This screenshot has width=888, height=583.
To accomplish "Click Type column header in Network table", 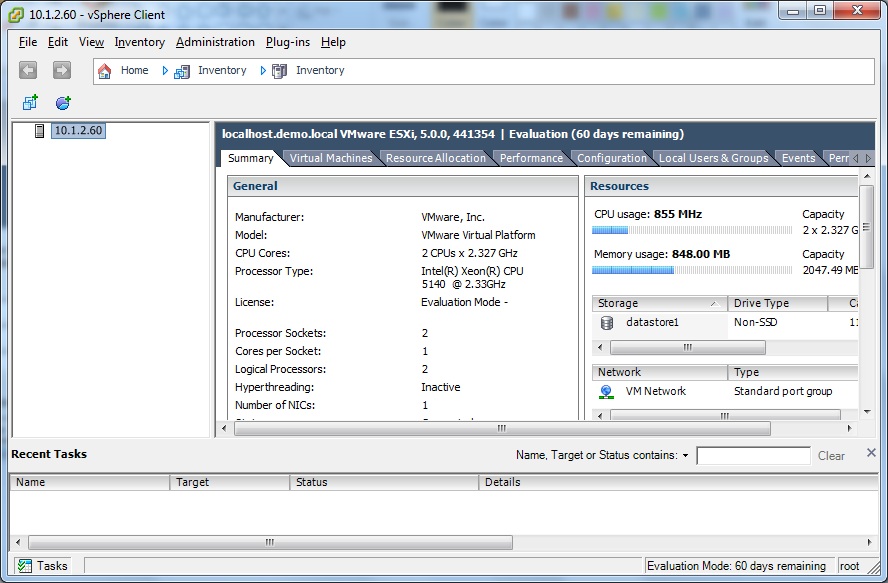I will pyautogui.click(x=793, y=372).
